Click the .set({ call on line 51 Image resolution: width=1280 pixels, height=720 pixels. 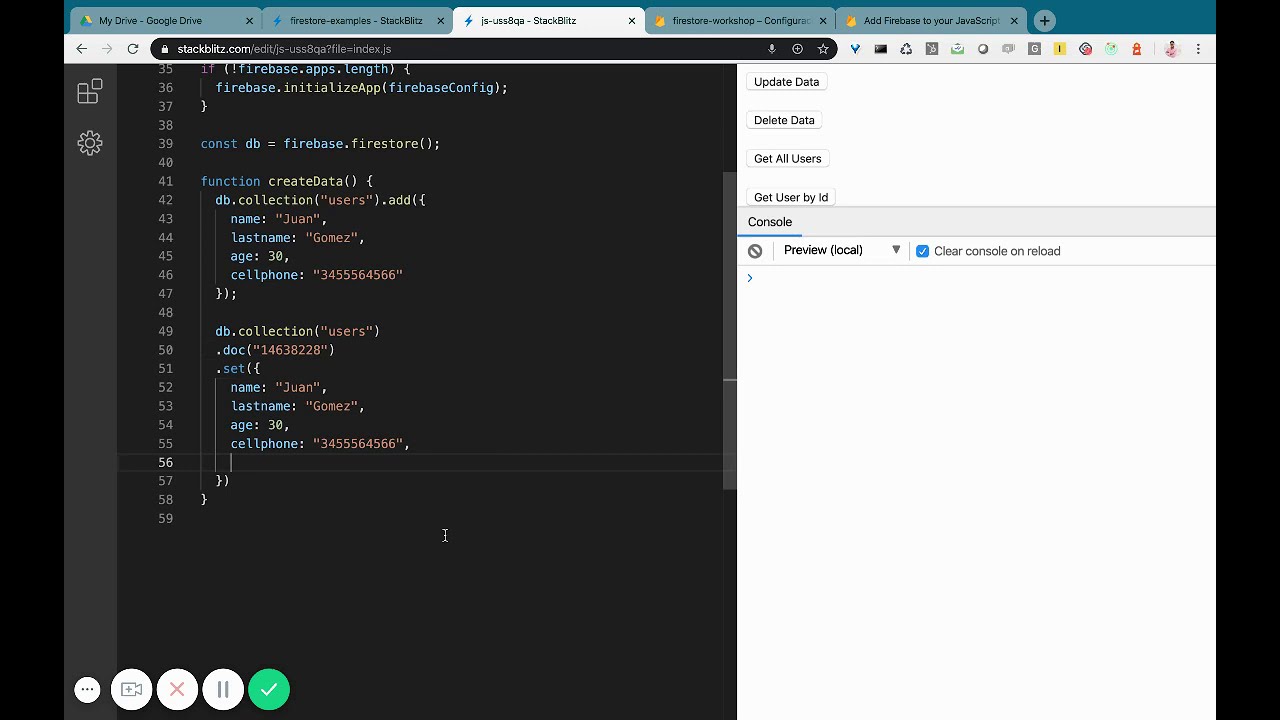(x=238, y=369)
